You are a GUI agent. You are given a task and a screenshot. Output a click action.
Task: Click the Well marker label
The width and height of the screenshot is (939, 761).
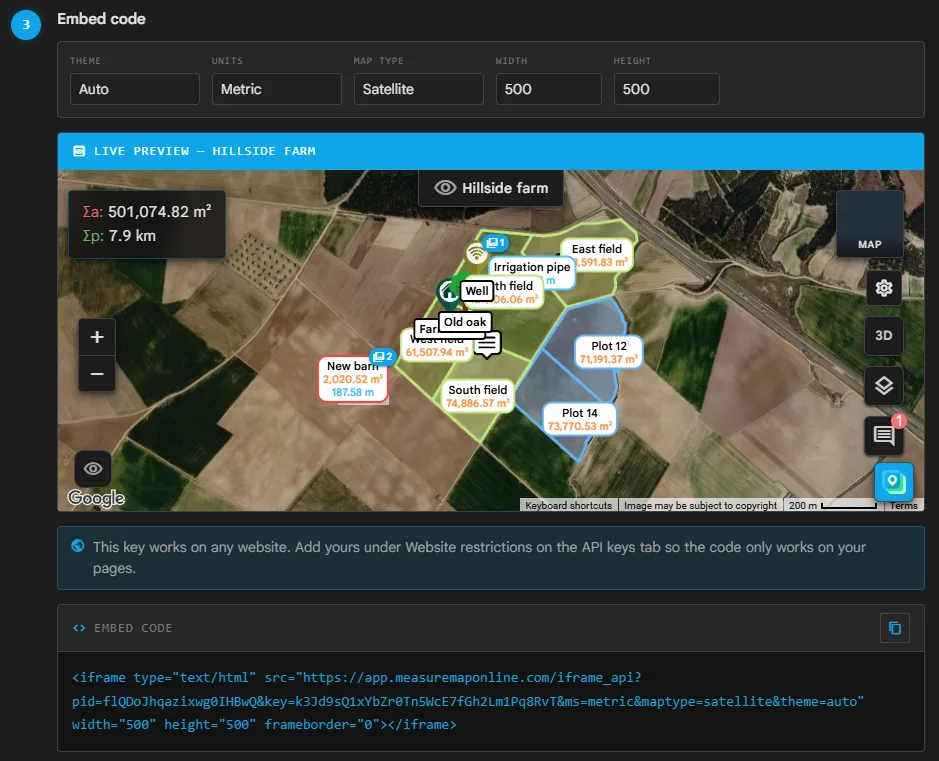(x=477, y=291)
